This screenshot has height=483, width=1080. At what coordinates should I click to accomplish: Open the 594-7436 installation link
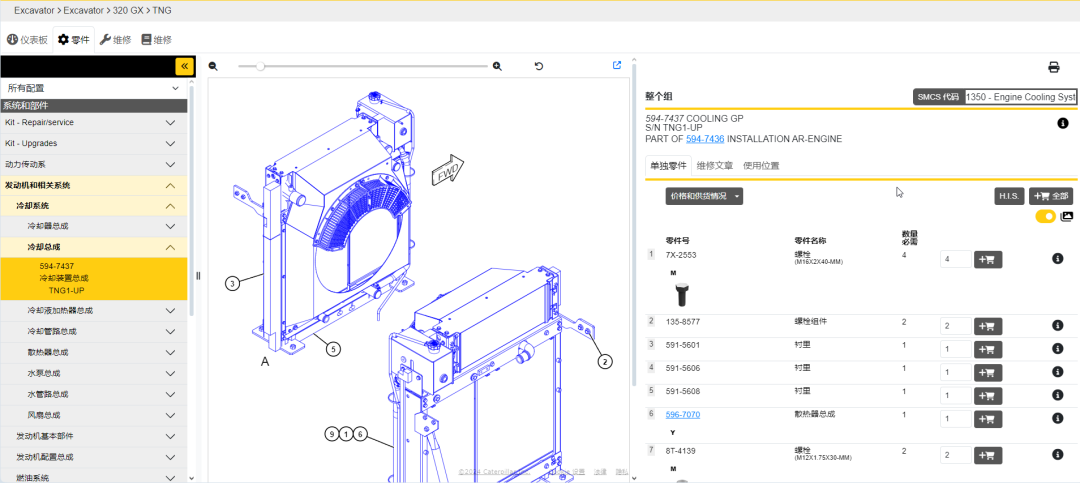pos(705,139)
